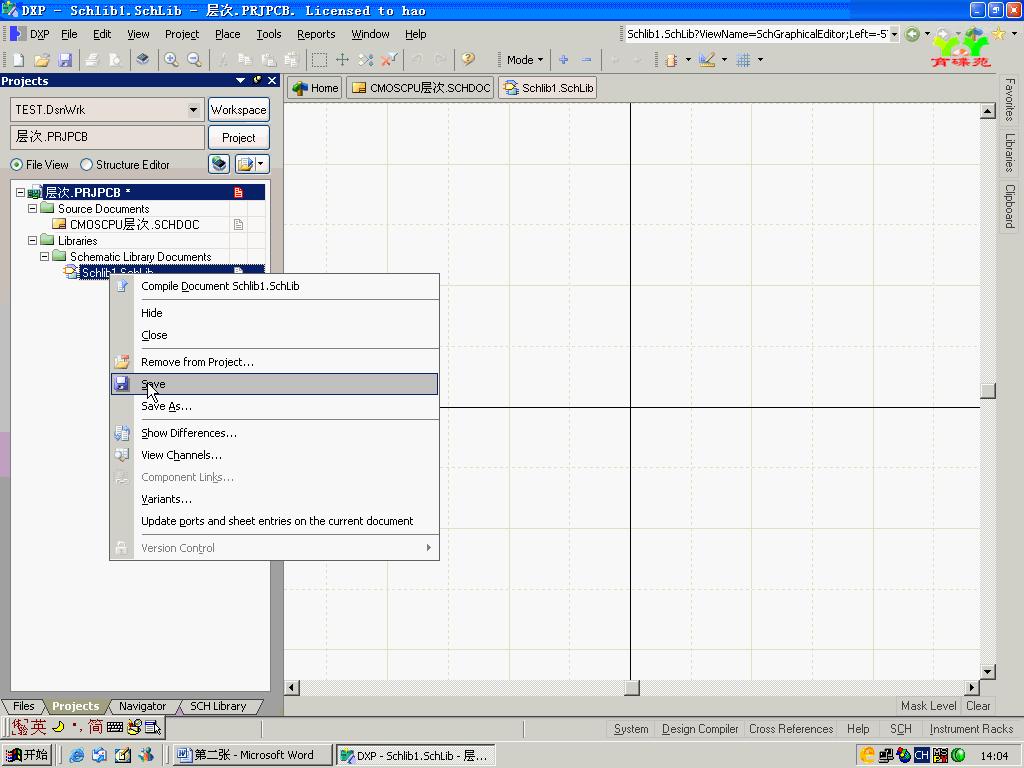Select the File View radio button
The width and height of the screenshot is (1024, 768).
pyautogui.click(x=16, y=165)
